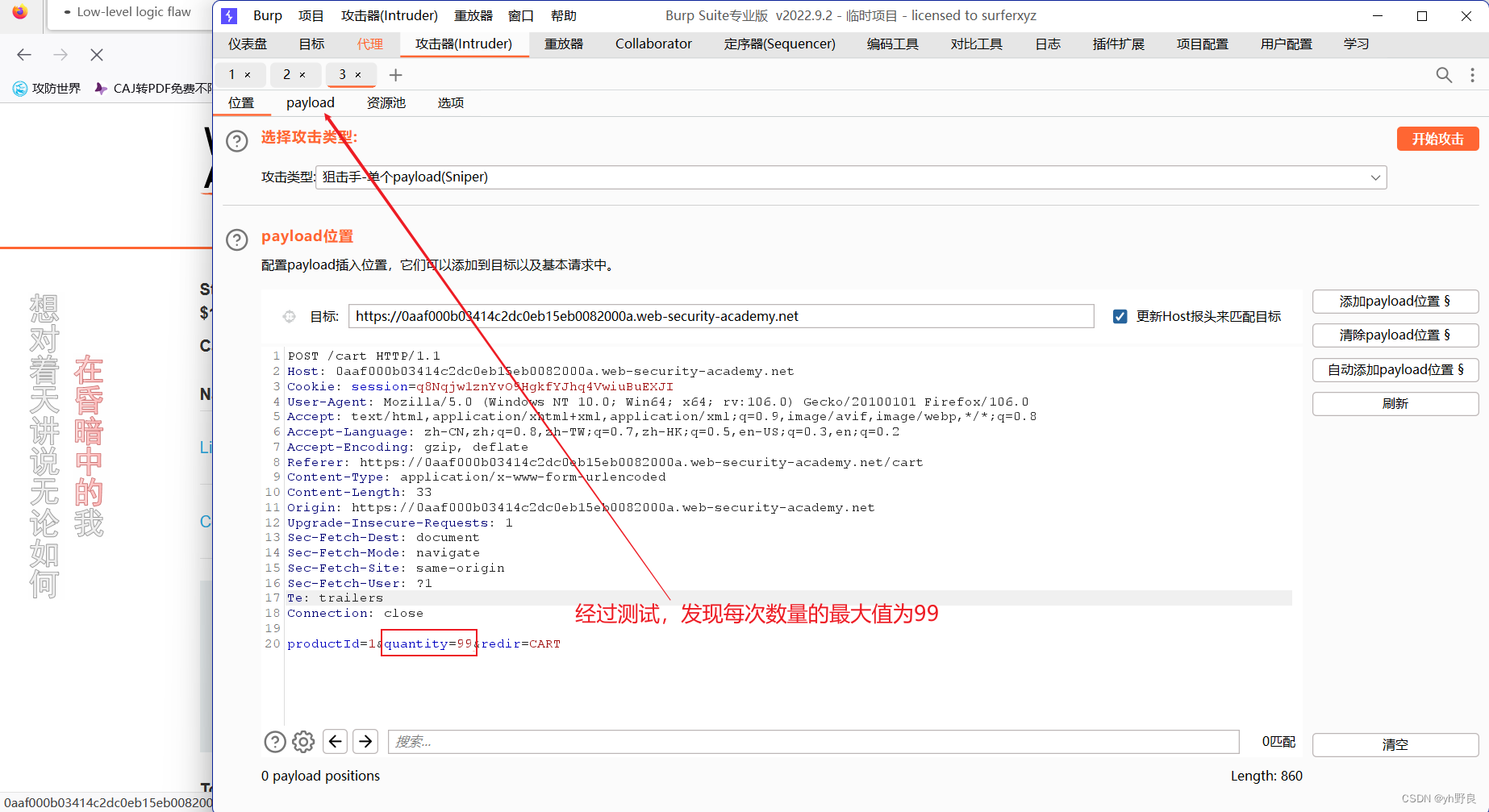The width and height of the screenshot is (1489, 812).
Task: Go to previous match with left arrow
Action: pyautogui.click(x=336, y=741)
